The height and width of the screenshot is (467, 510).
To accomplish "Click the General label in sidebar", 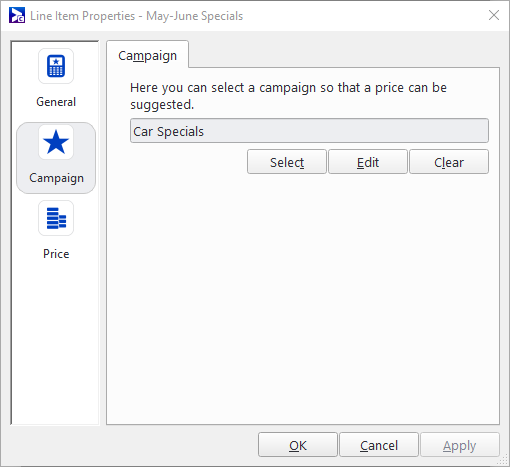I will 56,102.
